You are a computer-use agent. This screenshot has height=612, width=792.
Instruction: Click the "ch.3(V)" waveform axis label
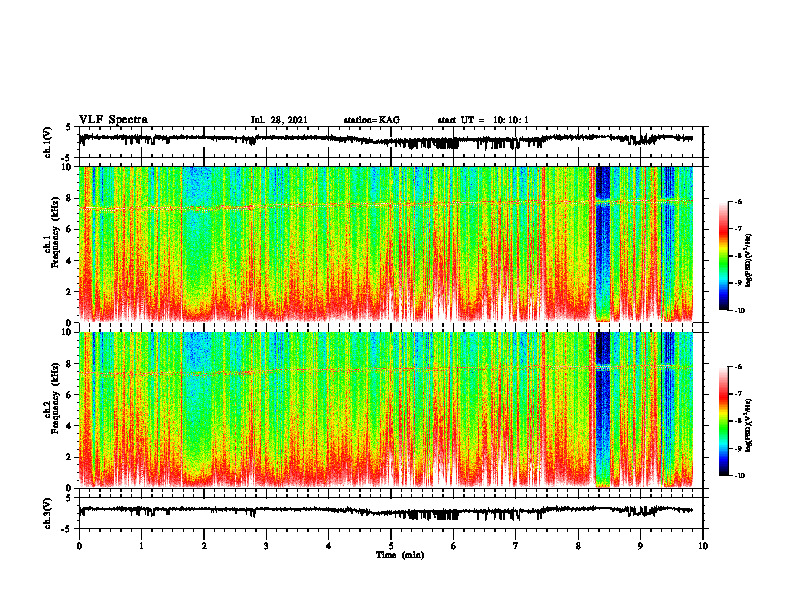pos(48,513)
